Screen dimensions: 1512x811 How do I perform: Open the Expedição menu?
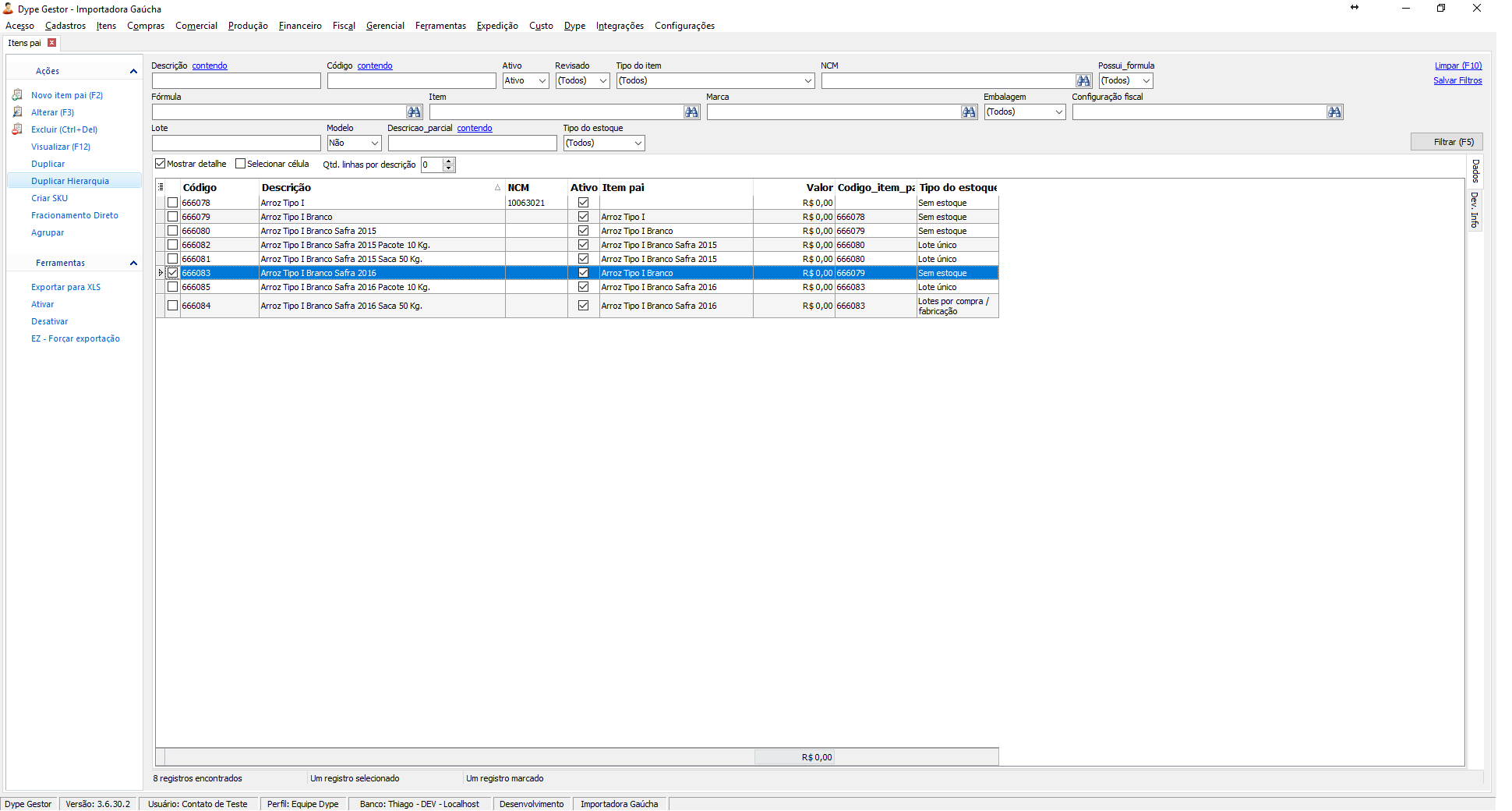coord(497,26)
